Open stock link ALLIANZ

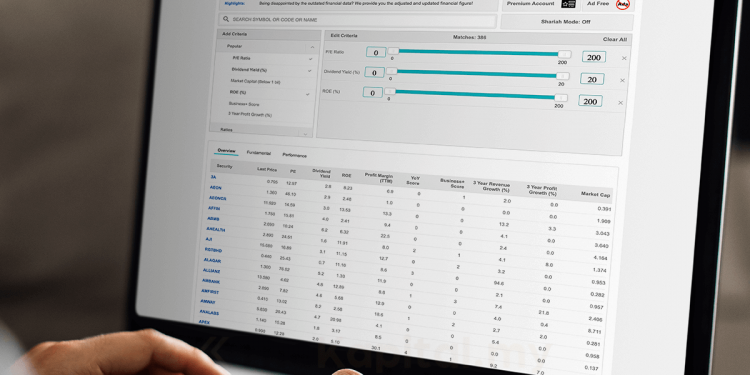tap(211, 271)
